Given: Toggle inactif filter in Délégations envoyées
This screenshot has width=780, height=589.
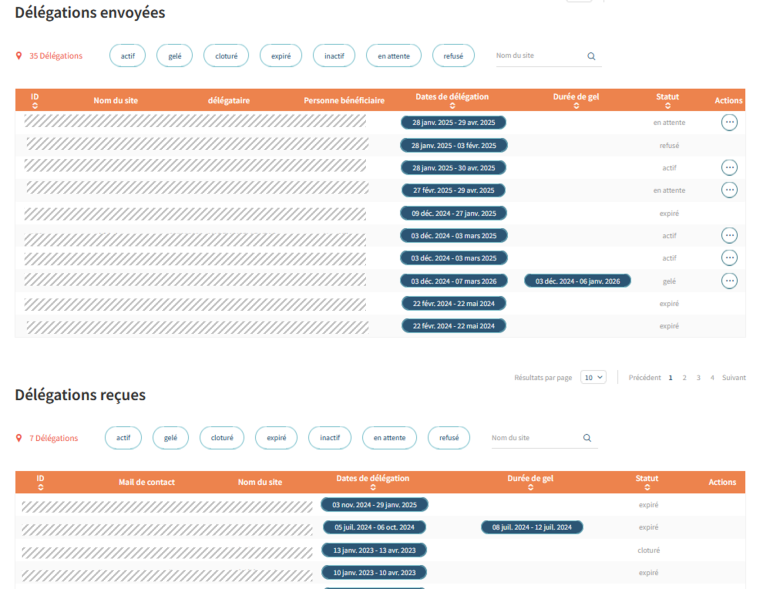Looking at the screenshot, I should tap(334, 56).
